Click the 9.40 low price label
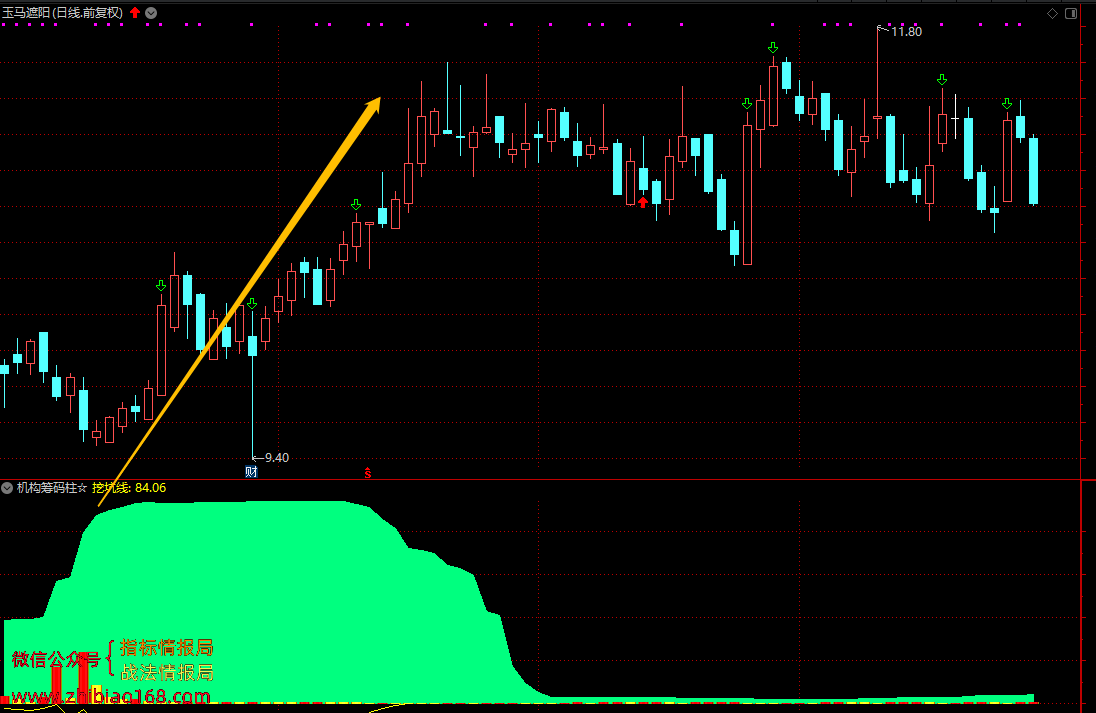Viewport: 1096px width, 713px height. click(277, 458)
